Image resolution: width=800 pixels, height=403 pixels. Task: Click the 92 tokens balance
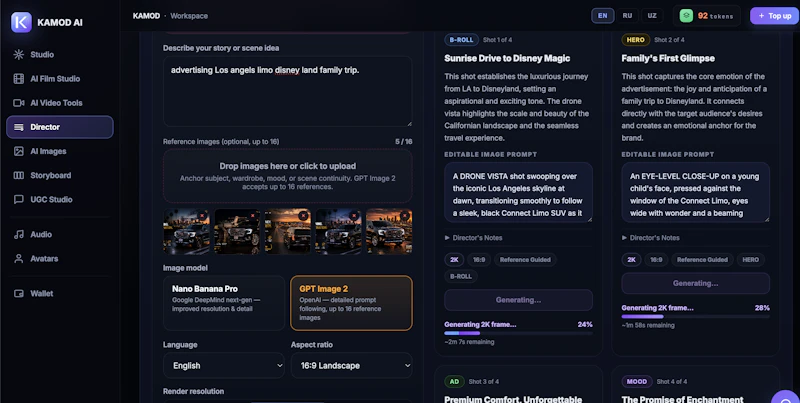pyautogui.click(x=709, y=16)
